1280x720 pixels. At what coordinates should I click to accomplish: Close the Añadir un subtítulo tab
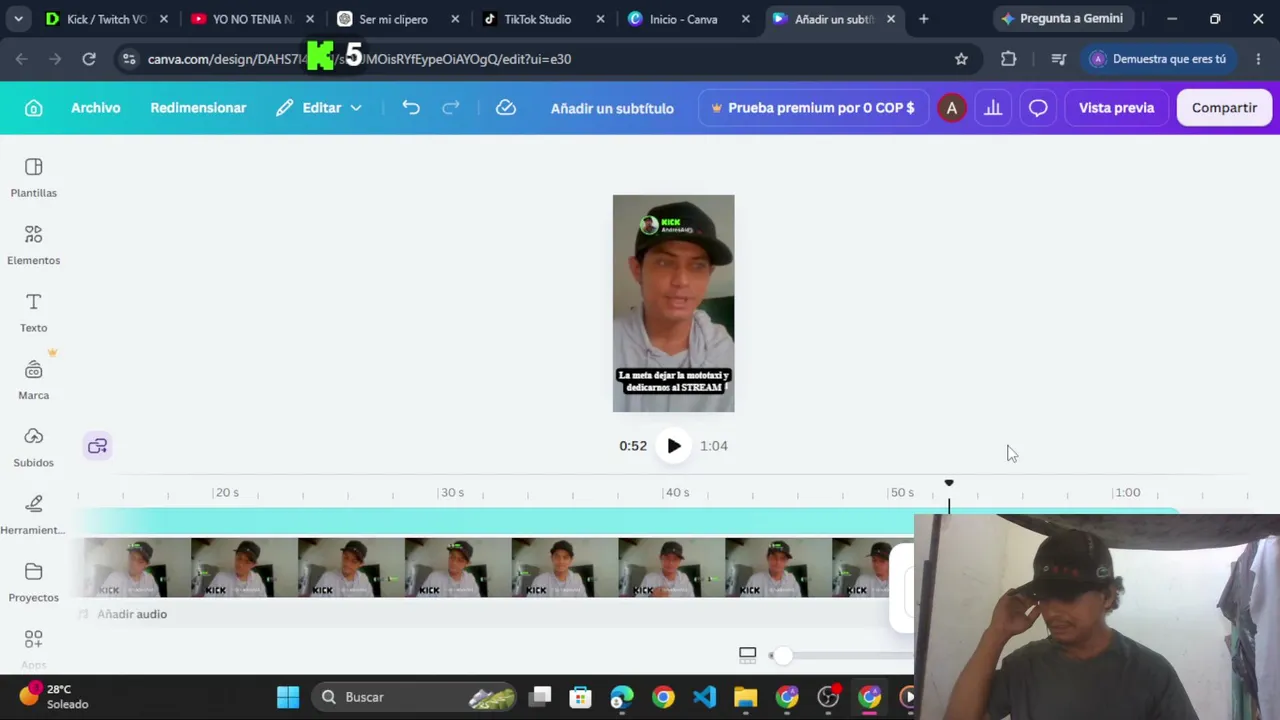(891, 19)
